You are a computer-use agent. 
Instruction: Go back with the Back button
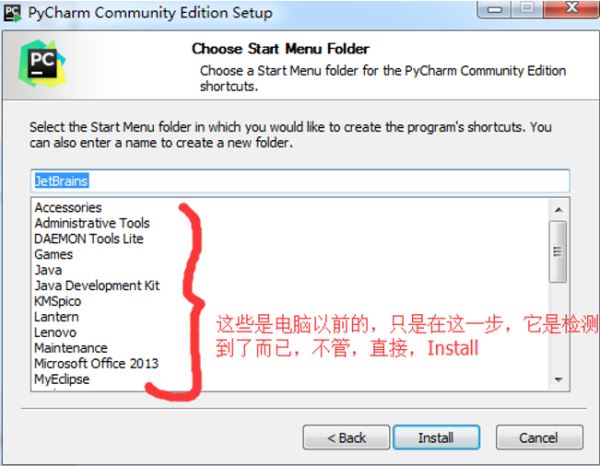pos(346,437)
